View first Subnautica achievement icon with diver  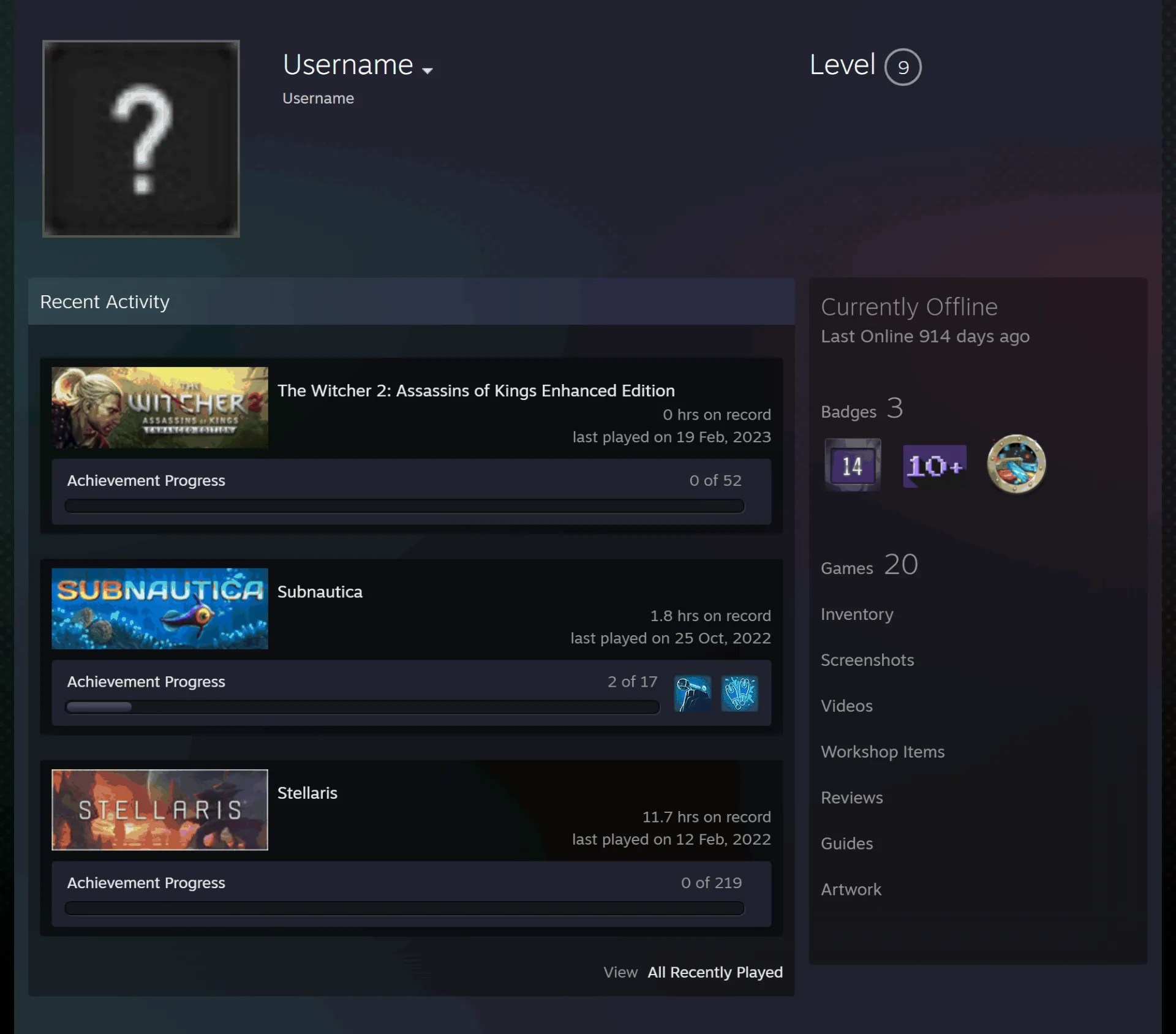693,693
